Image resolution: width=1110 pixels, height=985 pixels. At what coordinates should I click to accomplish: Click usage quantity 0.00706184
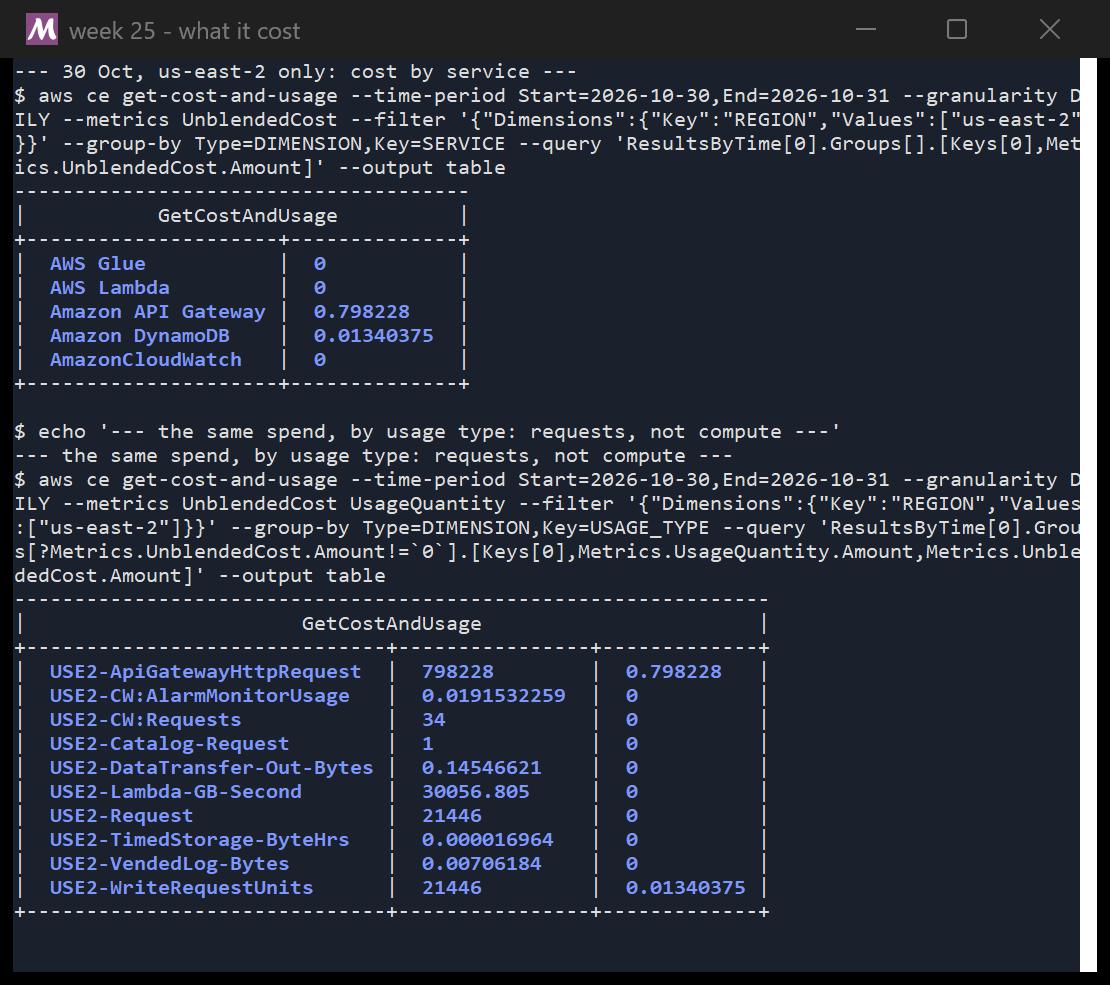pos(481,864)
